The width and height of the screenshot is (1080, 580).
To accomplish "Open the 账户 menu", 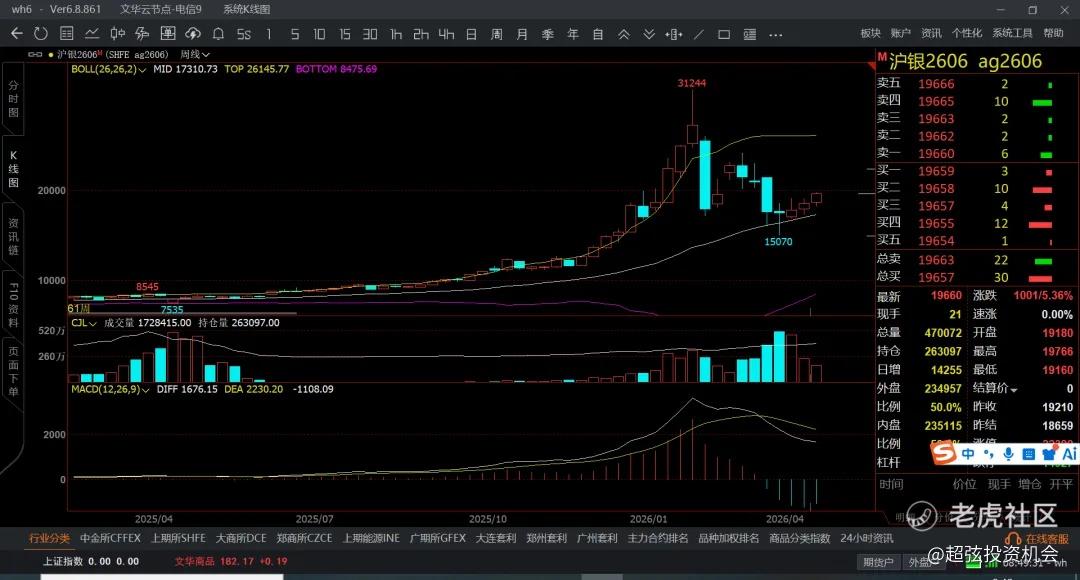I will (x=900, y=33).
